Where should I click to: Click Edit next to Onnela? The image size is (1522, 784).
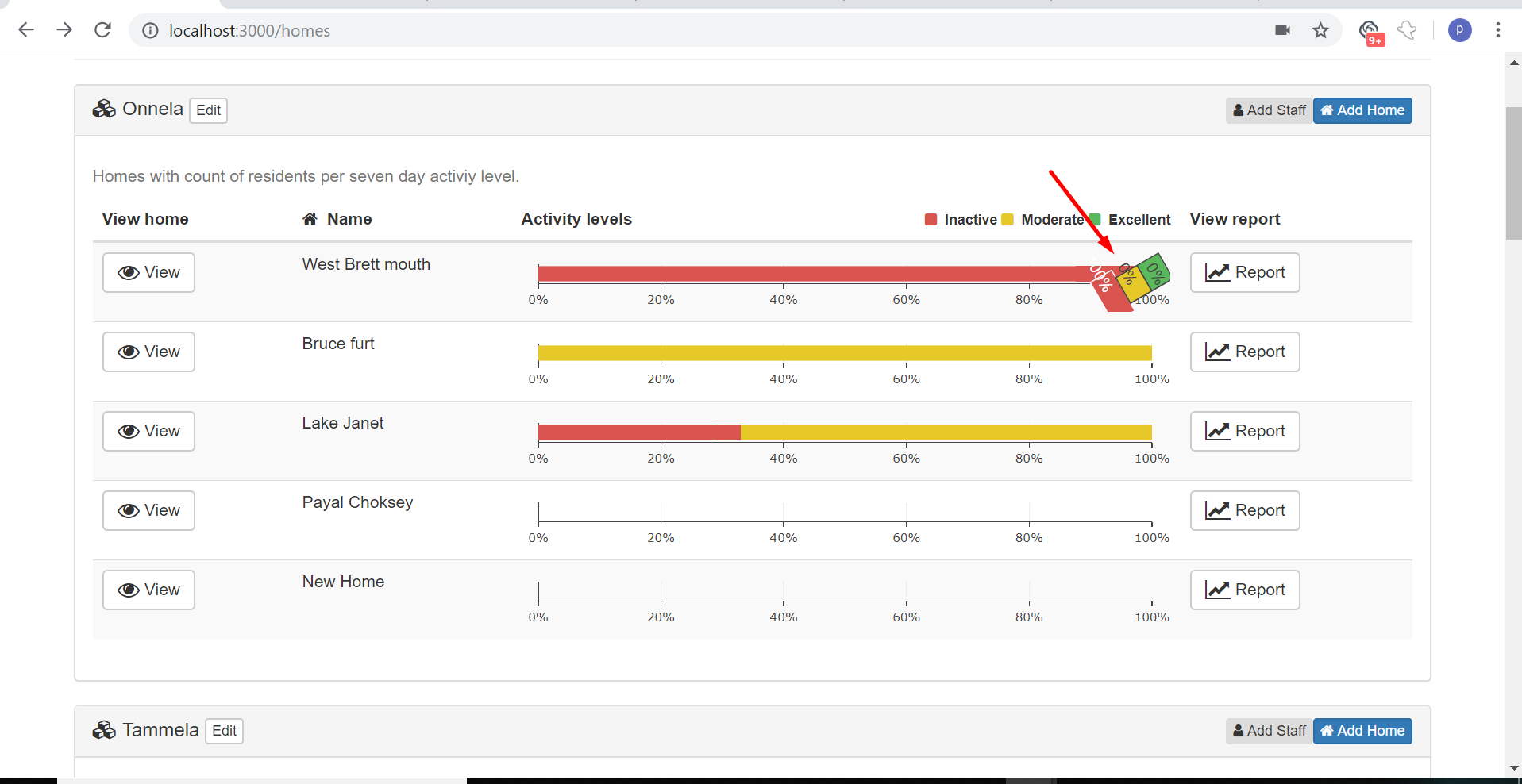coord(207,110)
